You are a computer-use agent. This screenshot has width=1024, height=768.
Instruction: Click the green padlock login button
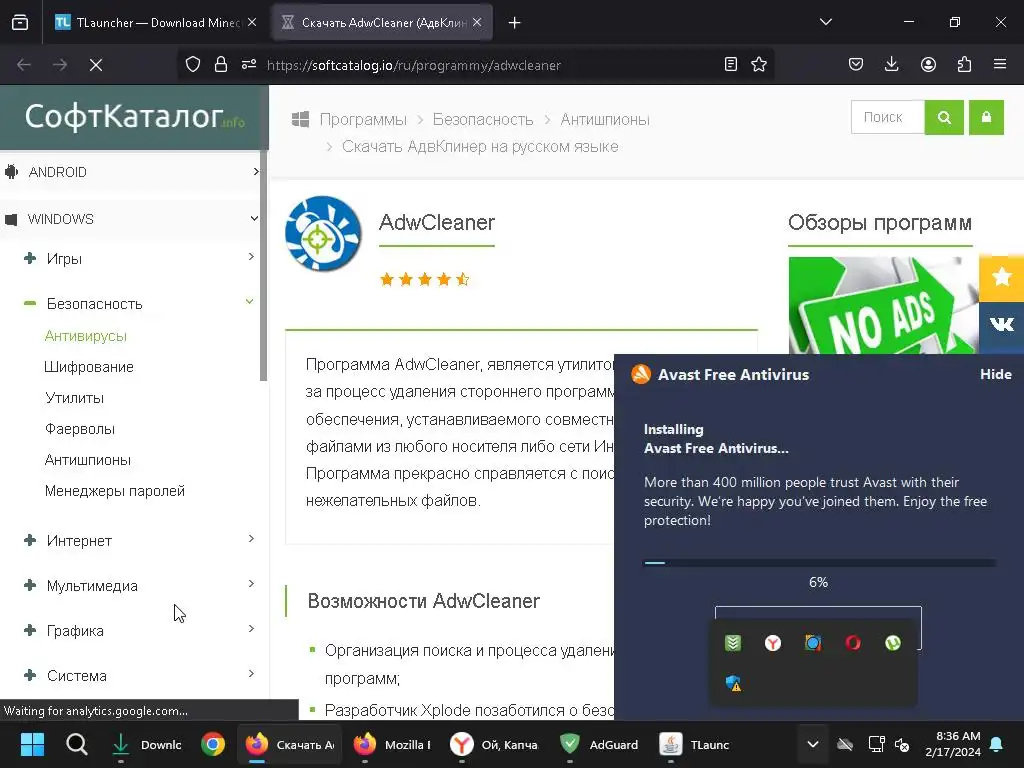tap(986, 117)
